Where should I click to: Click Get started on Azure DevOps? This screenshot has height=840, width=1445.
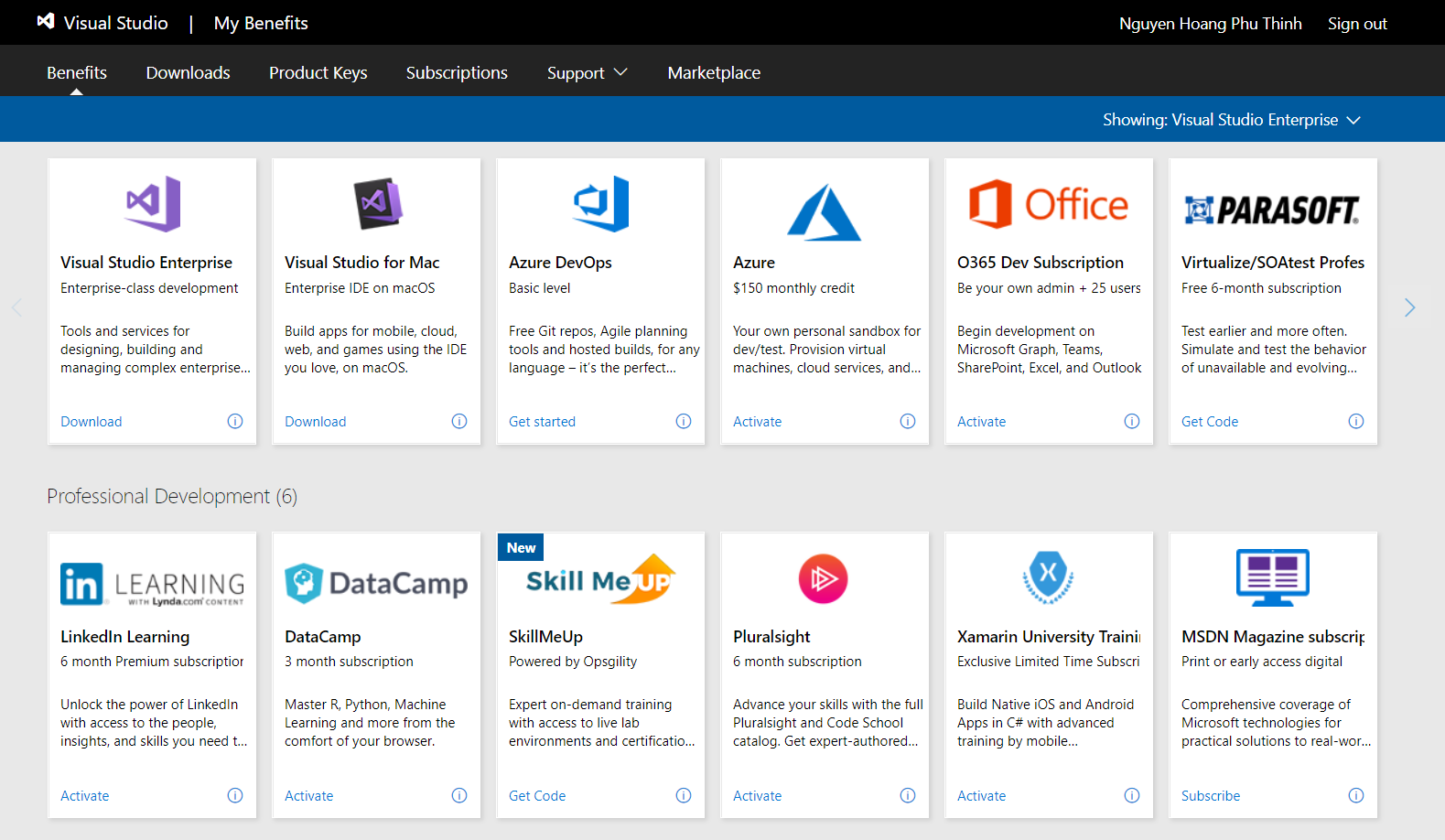pyautogui.click(x=543, y=422)
